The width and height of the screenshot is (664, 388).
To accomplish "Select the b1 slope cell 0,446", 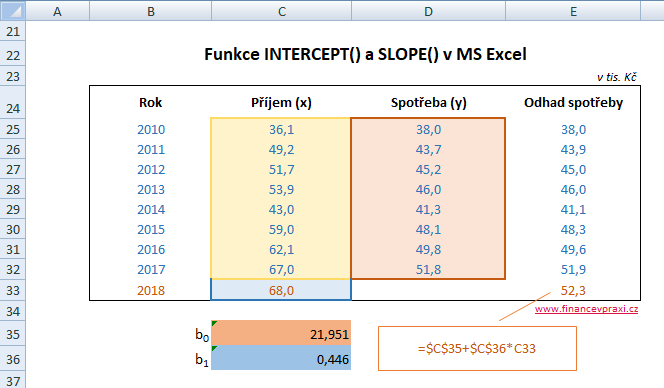I will [x=281, y=358].
